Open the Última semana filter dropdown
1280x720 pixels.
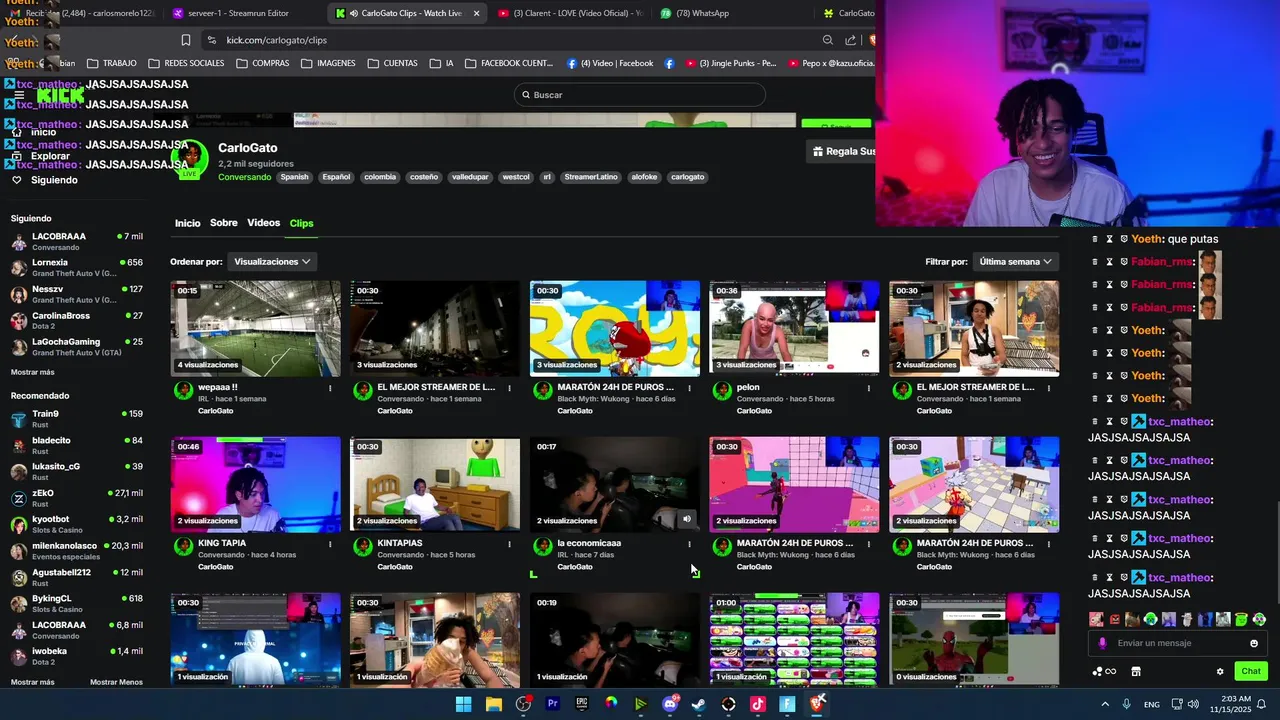1015,261
